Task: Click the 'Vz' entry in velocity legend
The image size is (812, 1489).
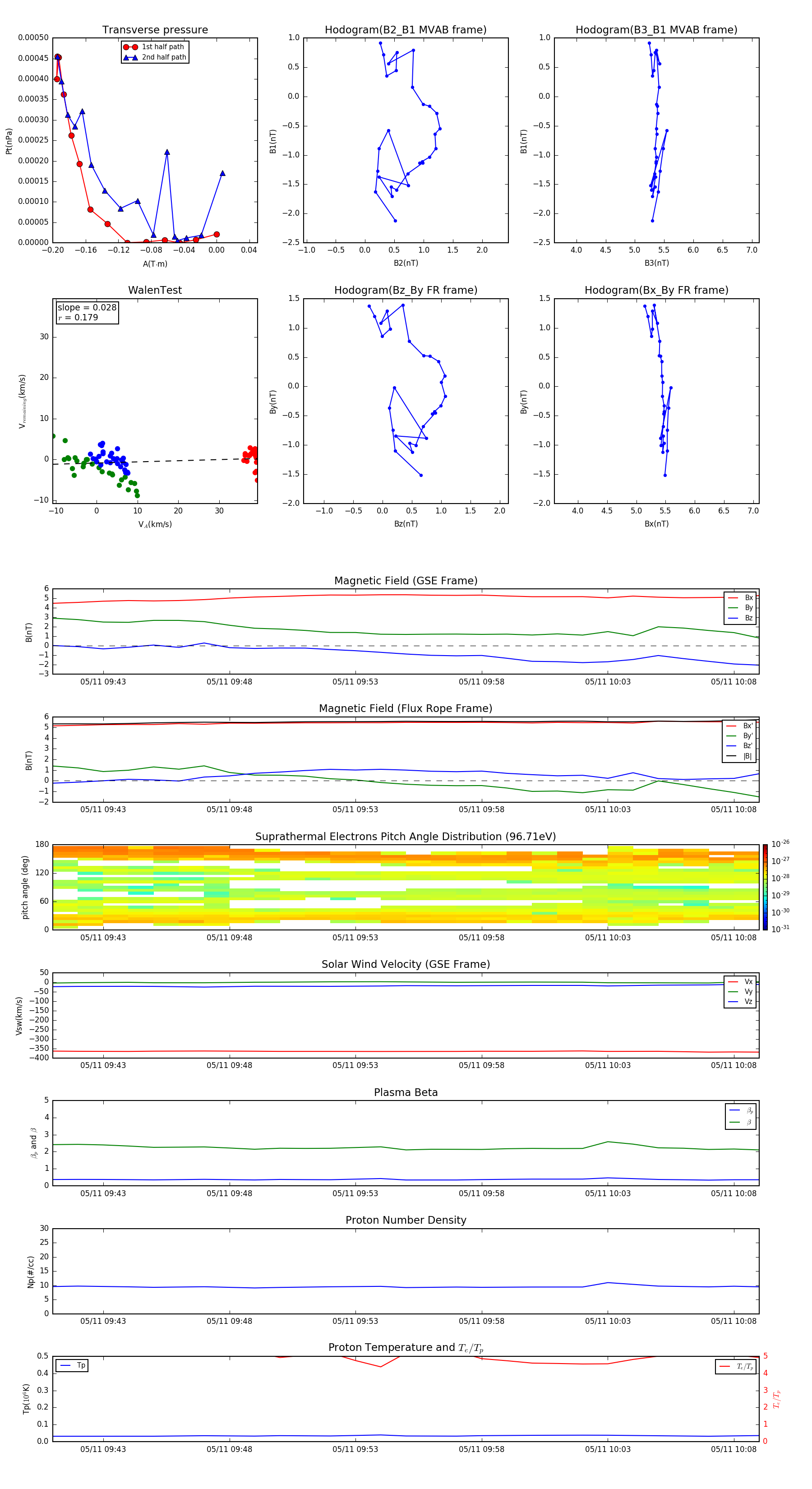Action: coord(740,1002)
